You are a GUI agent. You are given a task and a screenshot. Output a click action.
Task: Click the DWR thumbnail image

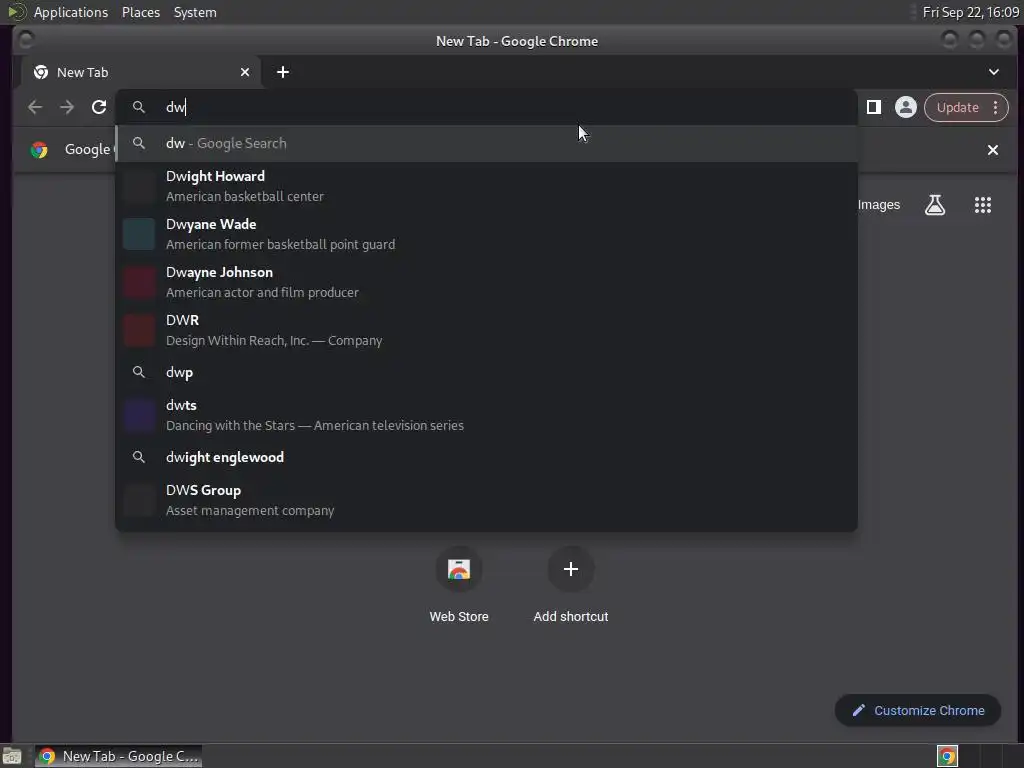[139, 330]
